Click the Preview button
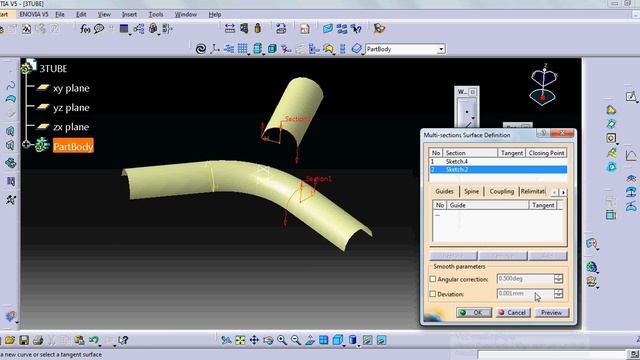 (x=551, y=313)
